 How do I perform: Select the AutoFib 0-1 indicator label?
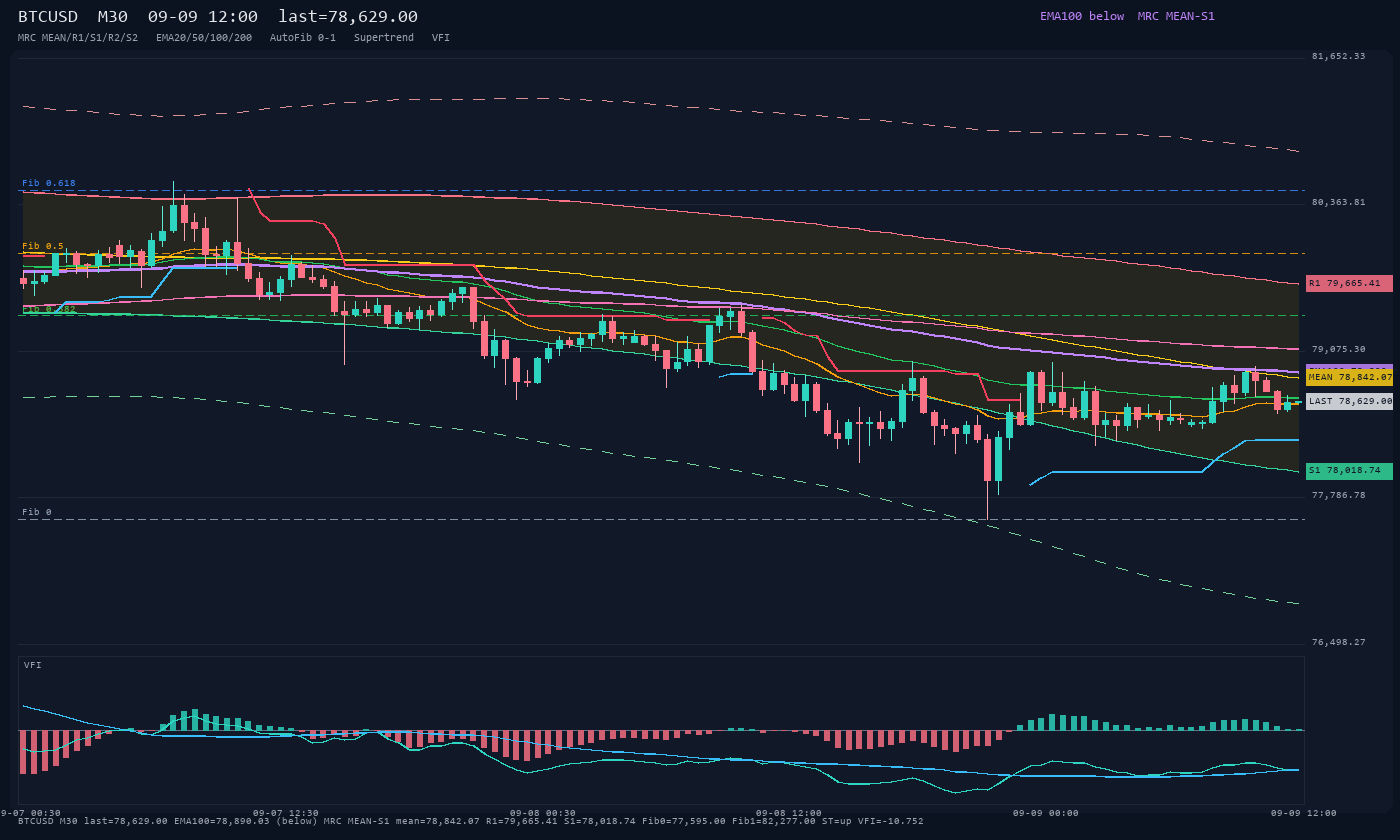(303, 37)
